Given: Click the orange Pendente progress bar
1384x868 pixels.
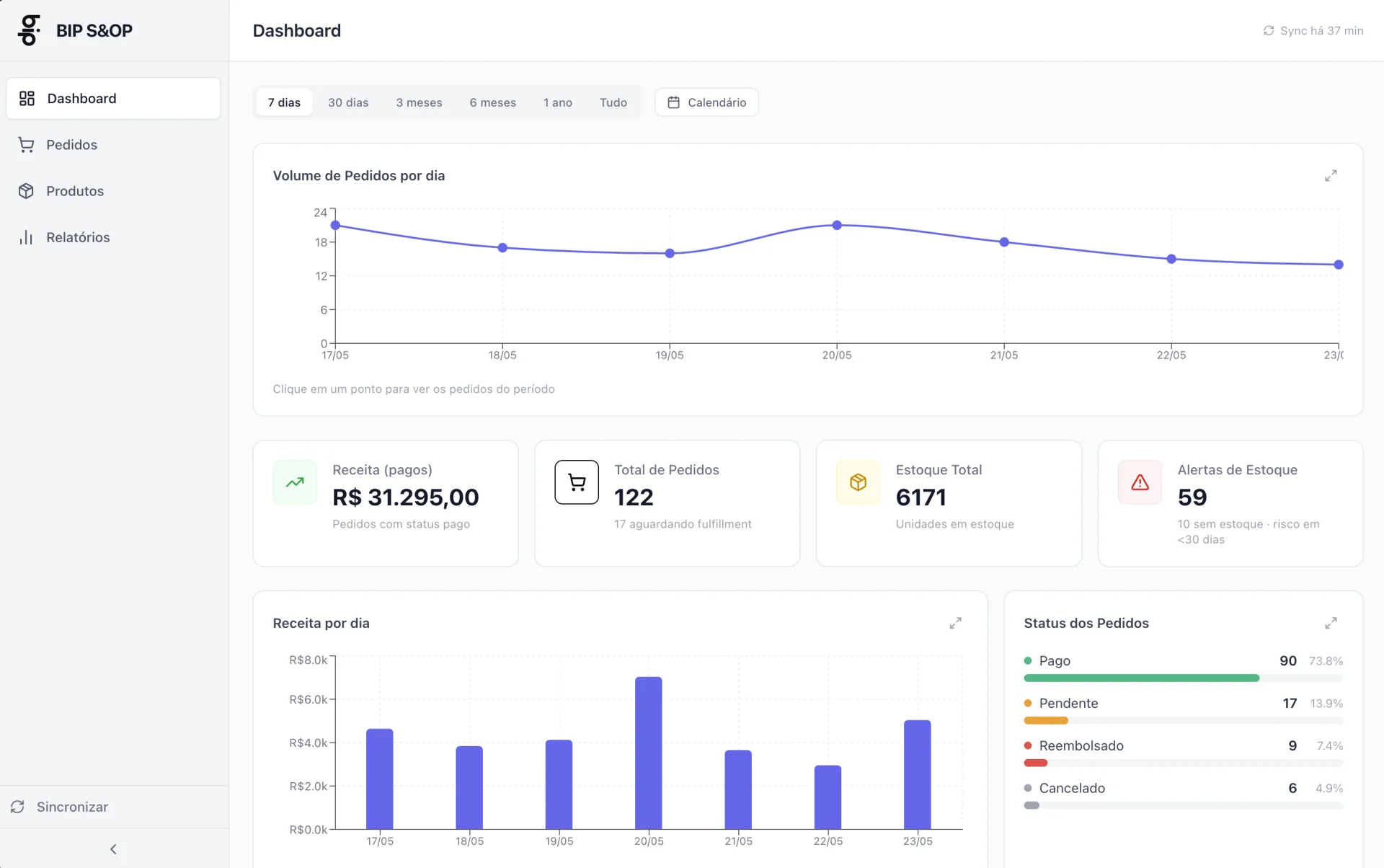Looking at the screenshot, I should 1046,721.
